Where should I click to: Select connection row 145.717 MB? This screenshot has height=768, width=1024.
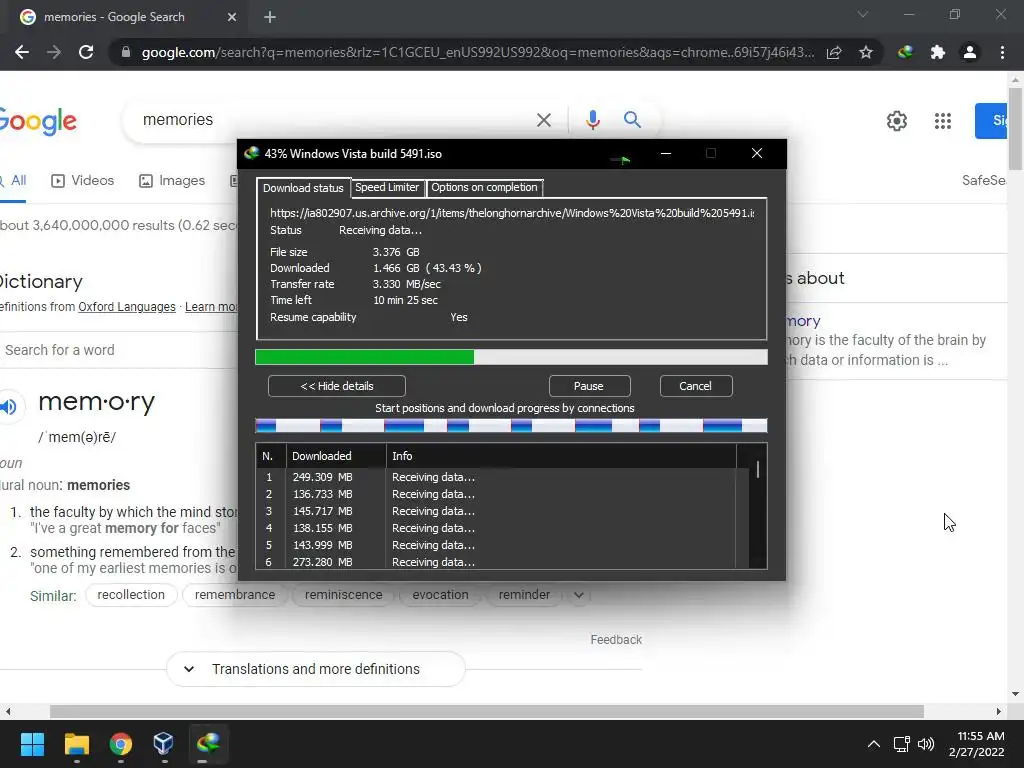pos(496,511)
